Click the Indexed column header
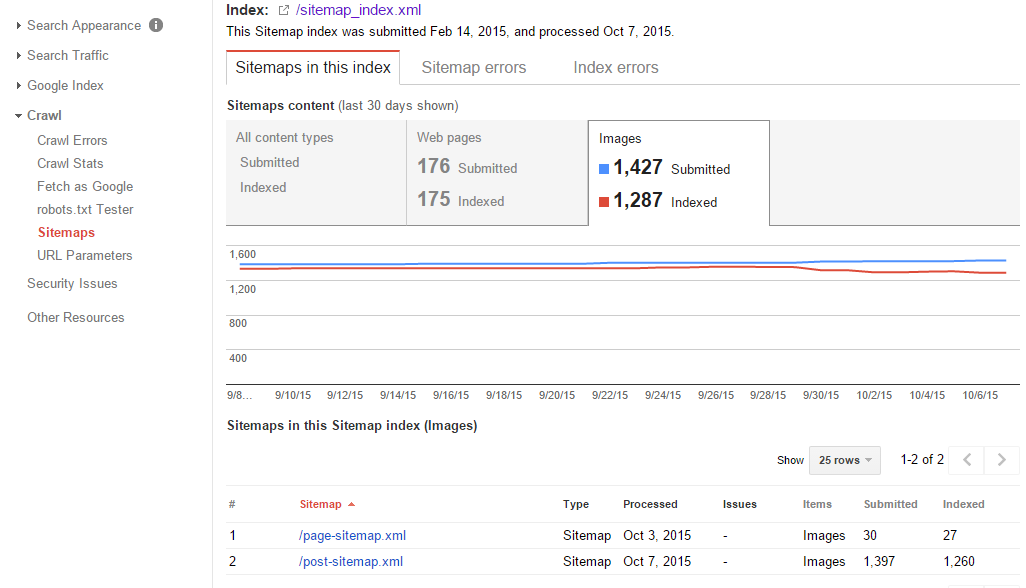 (x=963, y=504)
